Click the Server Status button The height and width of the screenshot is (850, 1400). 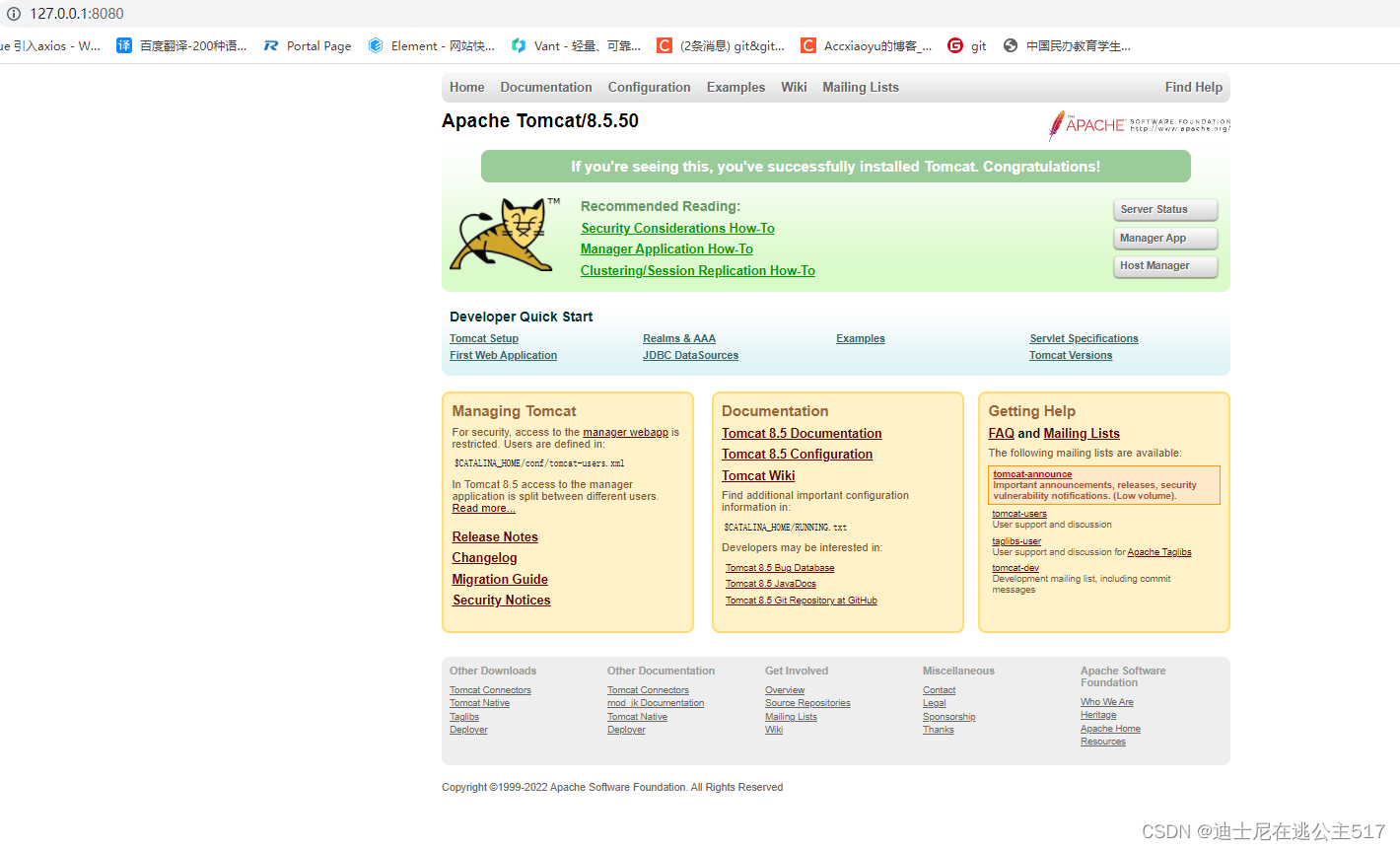[x=1165, y=210]
